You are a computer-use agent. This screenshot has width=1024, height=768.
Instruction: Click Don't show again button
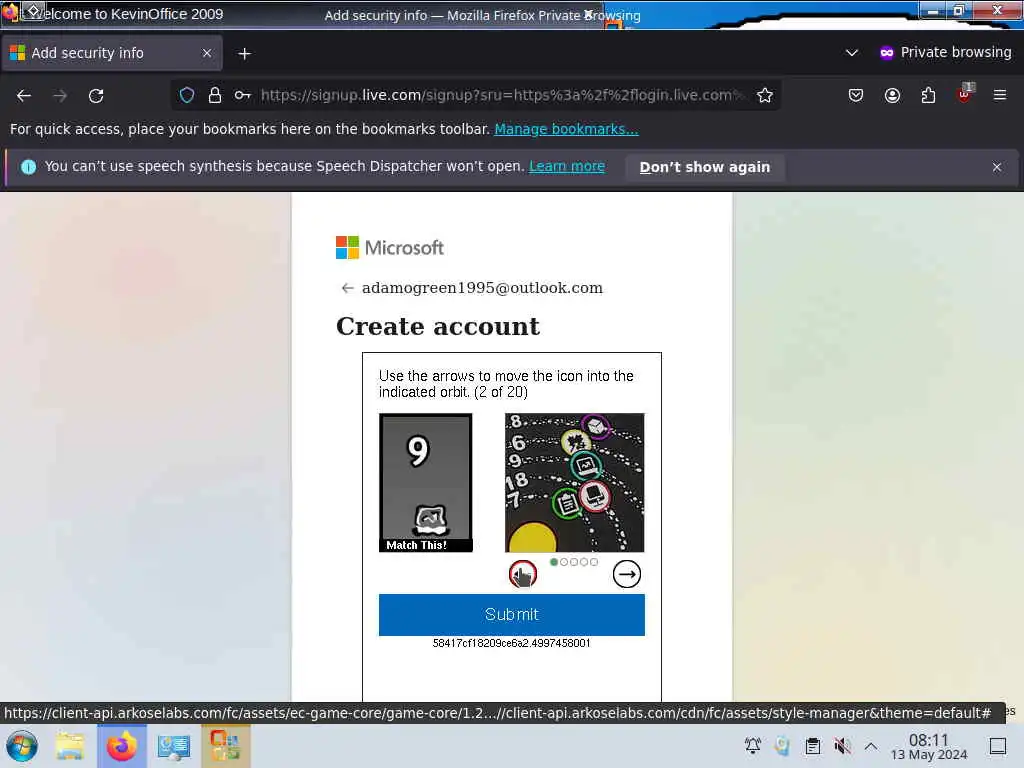coord(705,167)
